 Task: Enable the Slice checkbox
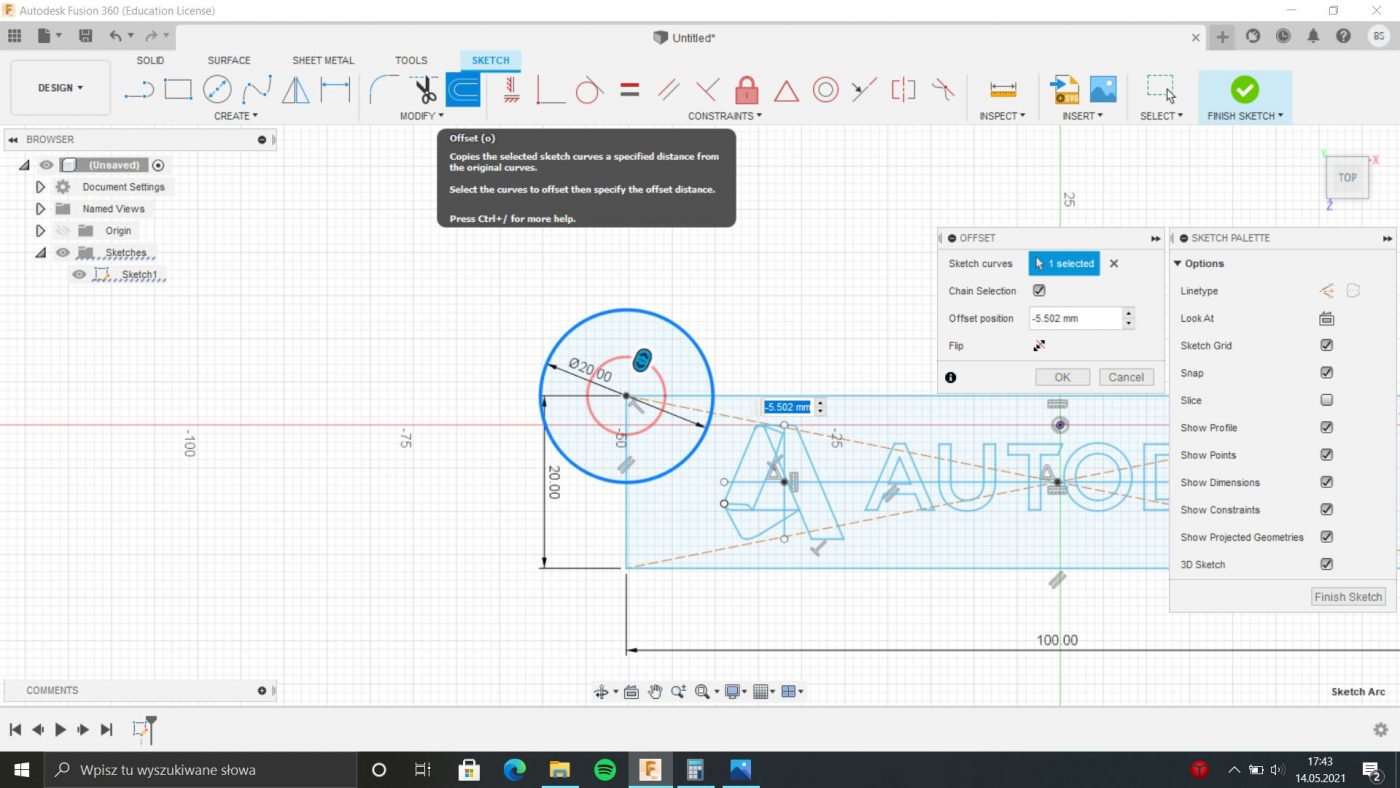1326,400
